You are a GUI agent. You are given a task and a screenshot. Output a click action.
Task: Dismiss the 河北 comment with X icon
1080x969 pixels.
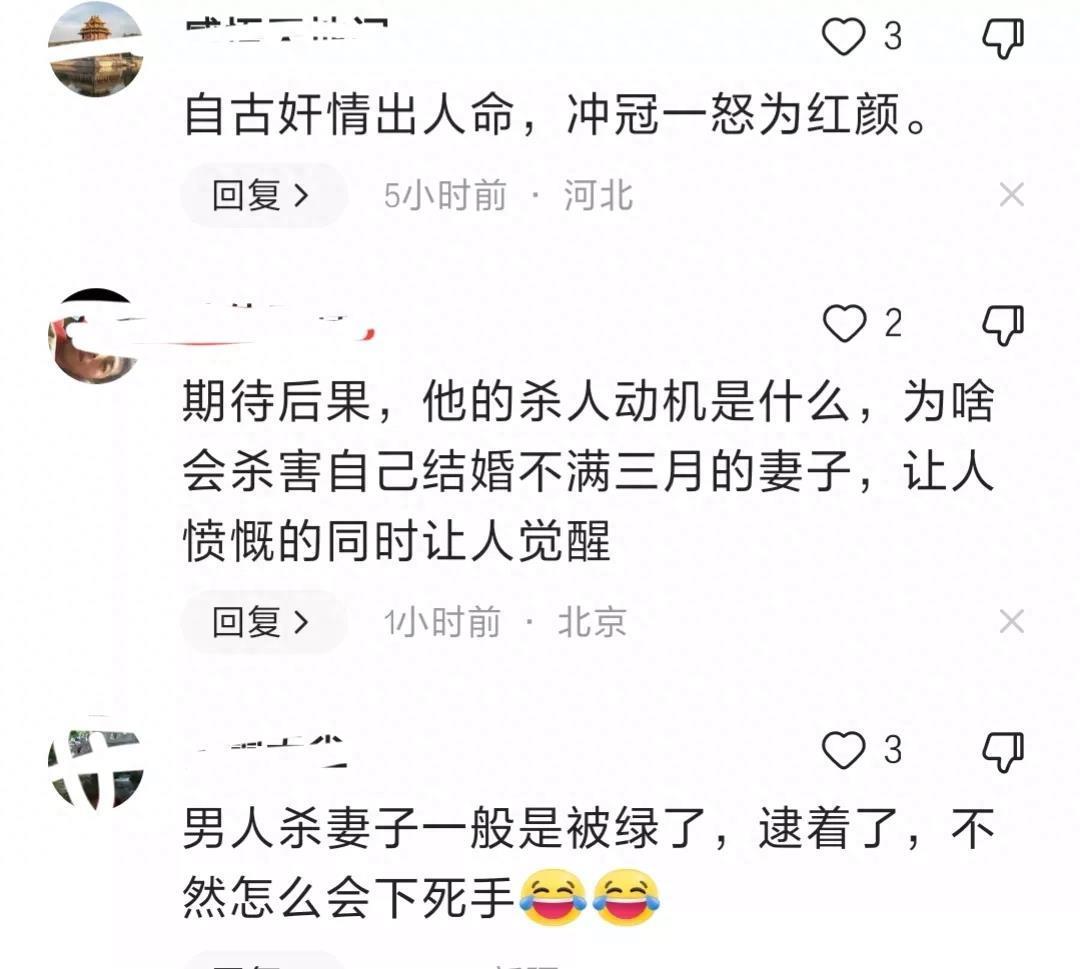[x=1011, y=195]
